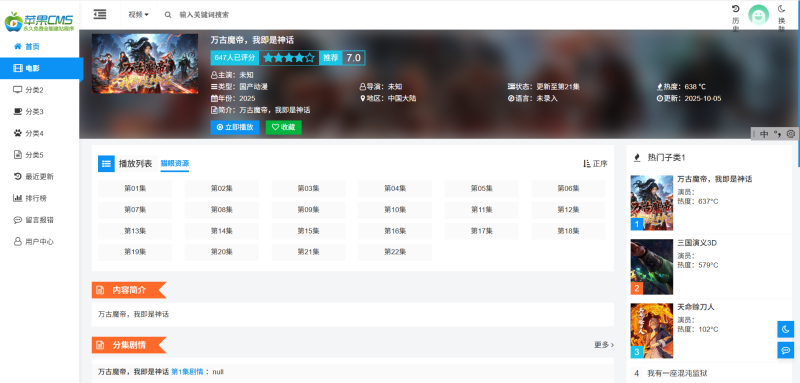The image size is (800, 383).
Task: Click the search magnifier icon
Action: click(168, 15)
